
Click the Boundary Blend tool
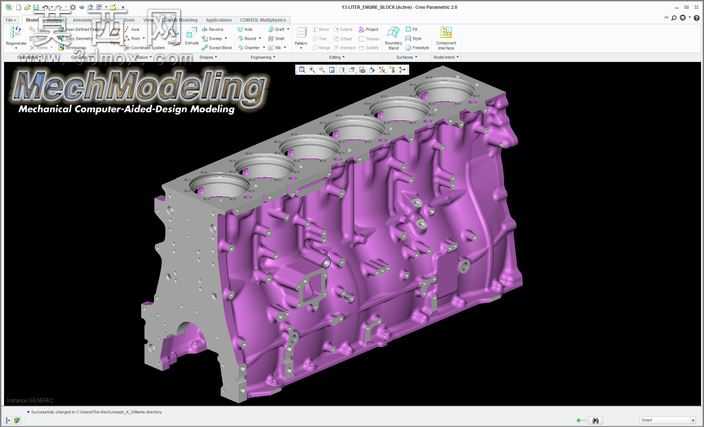click(x=393, y=37)
